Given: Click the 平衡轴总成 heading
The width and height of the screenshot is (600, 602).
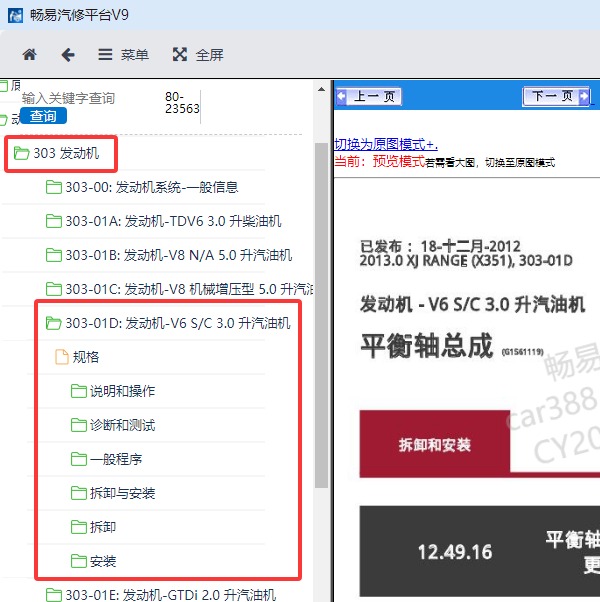Looking at the screenshot, I should click(x=427, y=346).
